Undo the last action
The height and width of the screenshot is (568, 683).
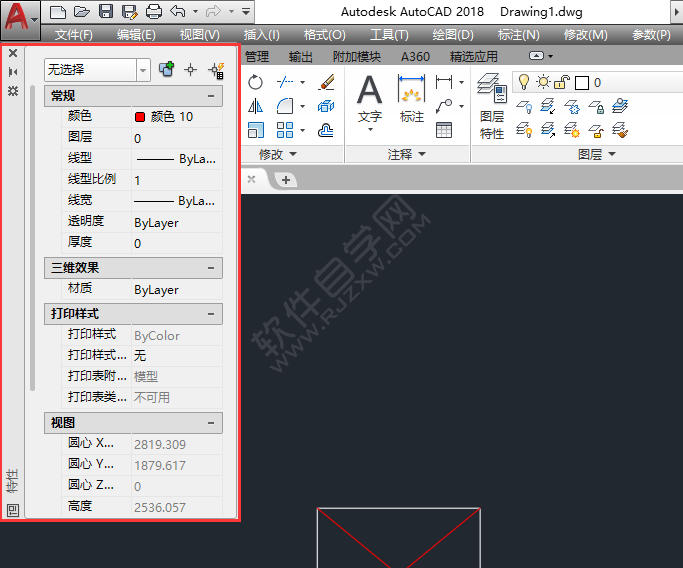tap(178, 11)
